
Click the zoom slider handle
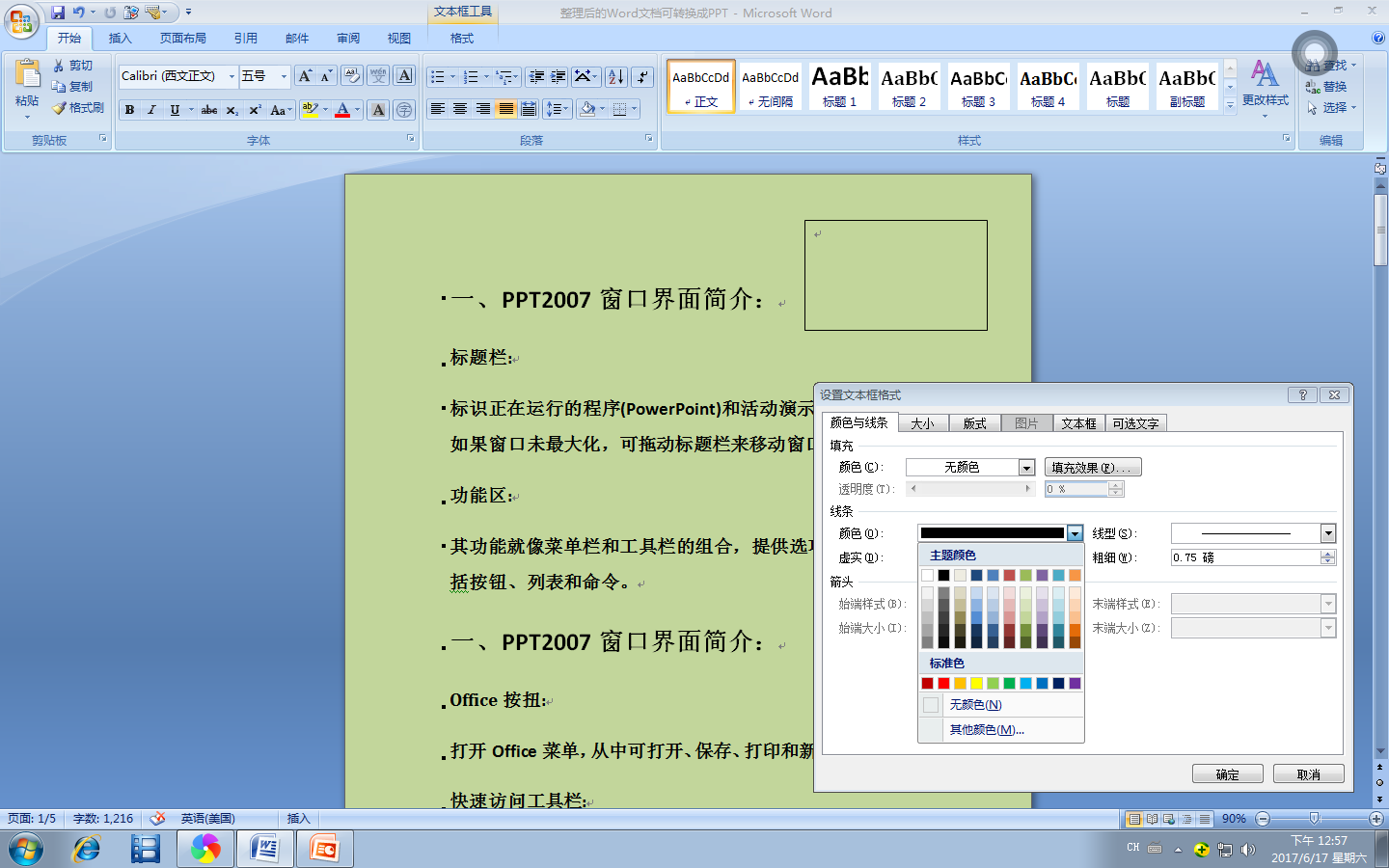(x=1313, y=819)
